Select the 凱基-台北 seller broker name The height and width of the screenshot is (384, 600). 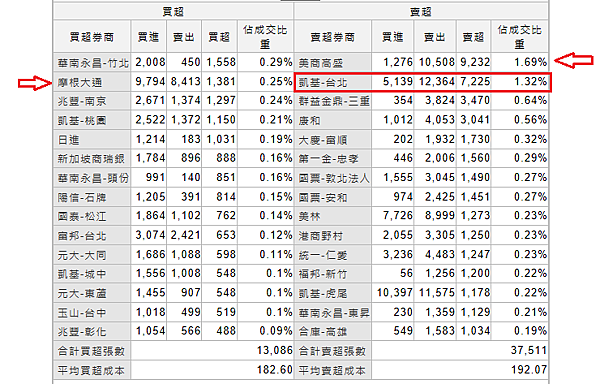(323, 82)
